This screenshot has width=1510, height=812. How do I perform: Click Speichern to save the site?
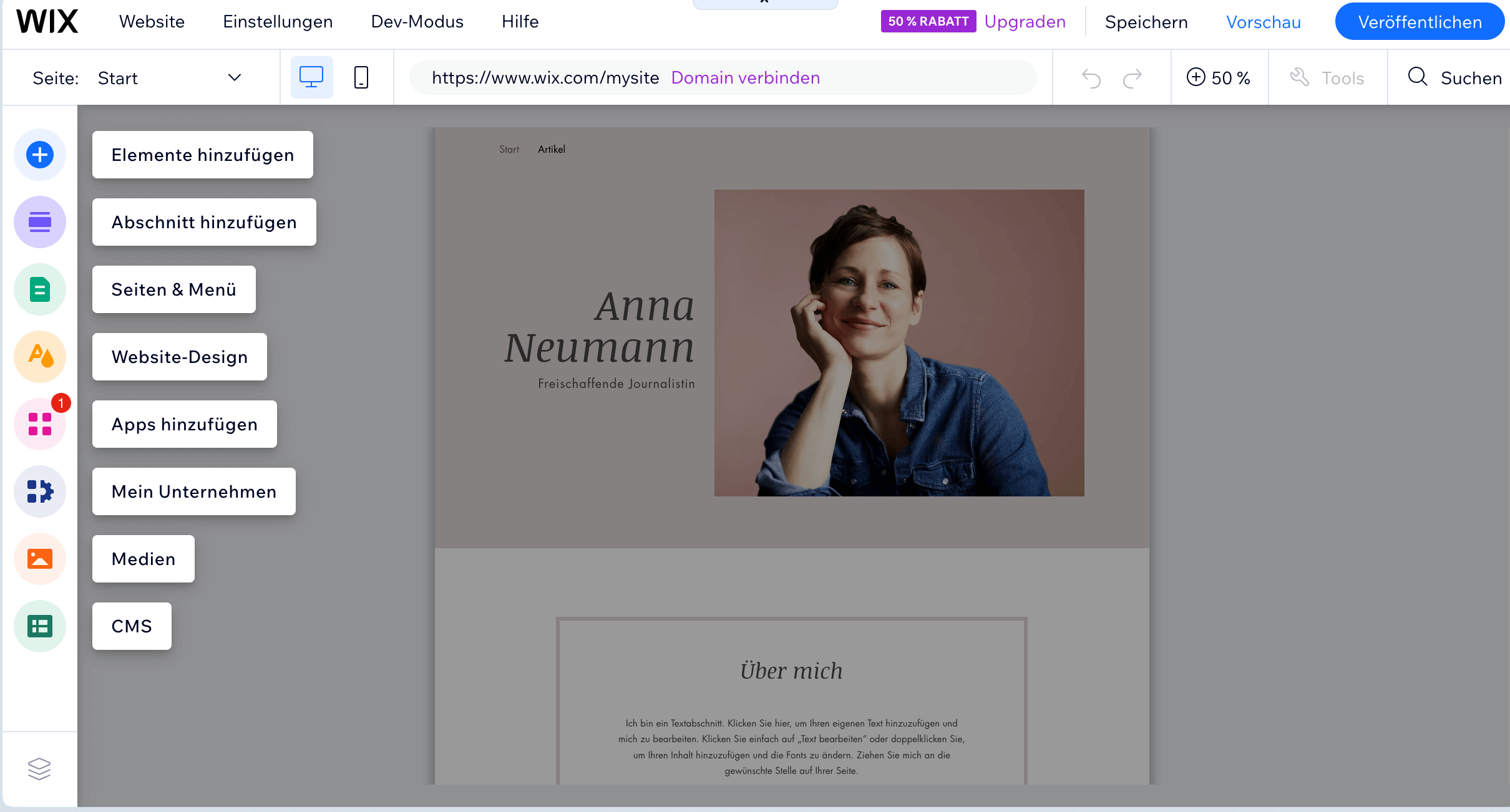(x=1146, y=22)
